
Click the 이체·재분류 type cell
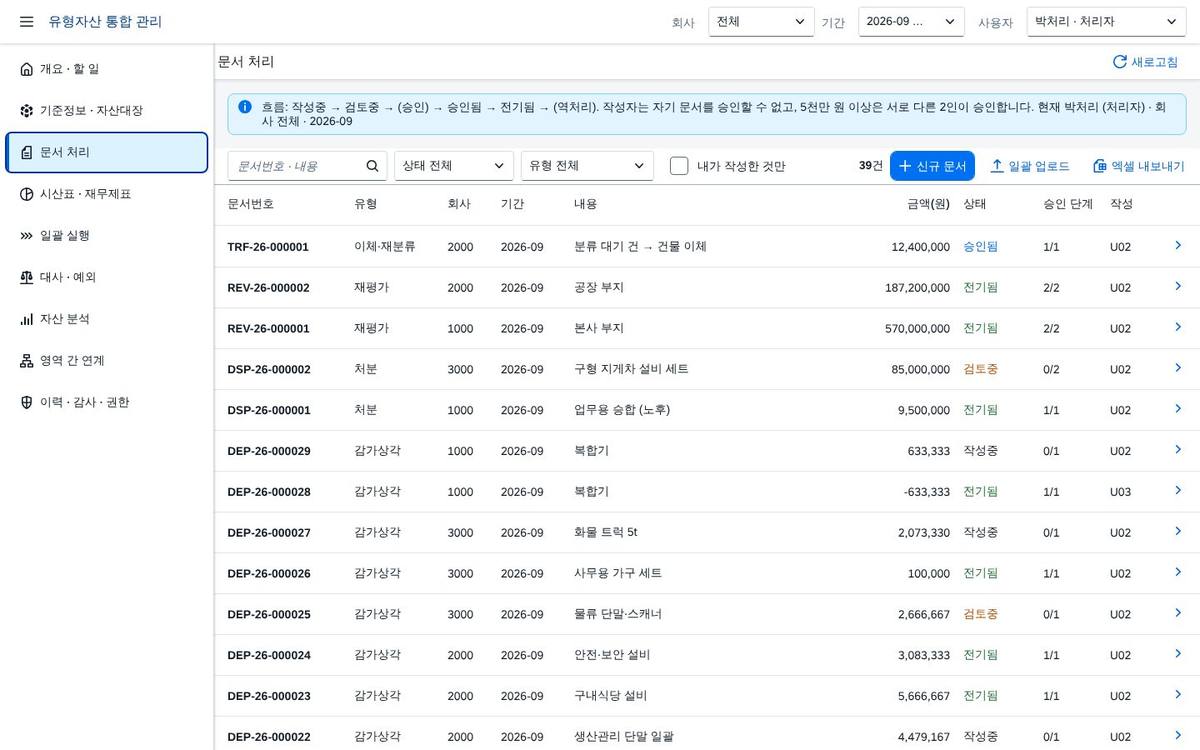pyautogui.click(x=385, y=246)
